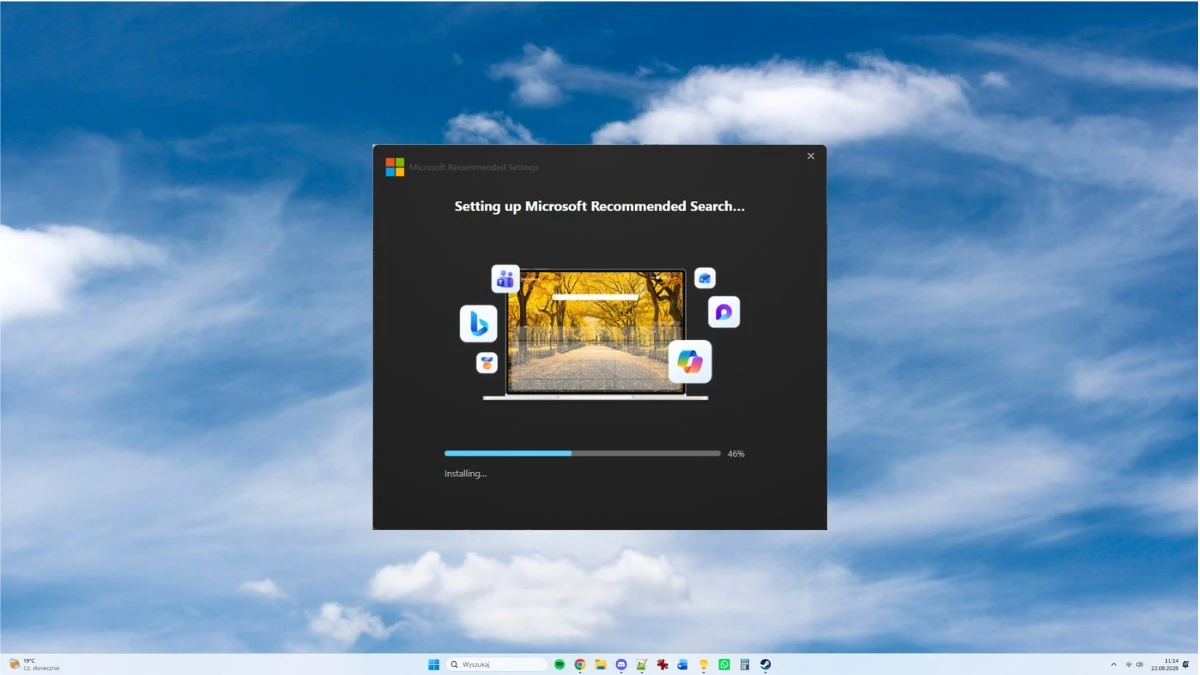Click the Wyszukaj taskbar search box
This screenshot has width=1200, height=675.
click(x=497, y=664)
